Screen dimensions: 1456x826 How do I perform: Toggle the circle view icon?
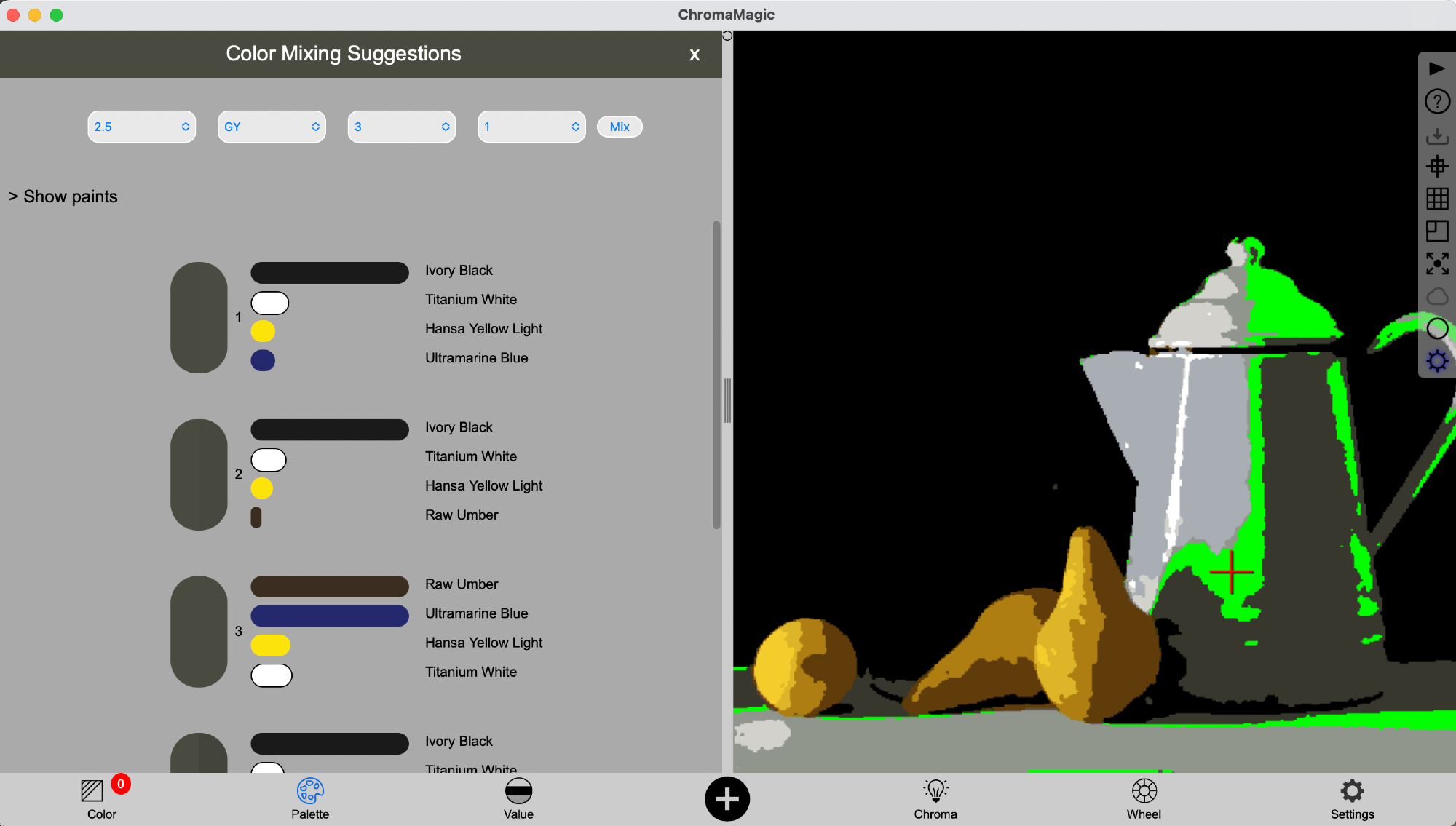(x=1437, y=329)
